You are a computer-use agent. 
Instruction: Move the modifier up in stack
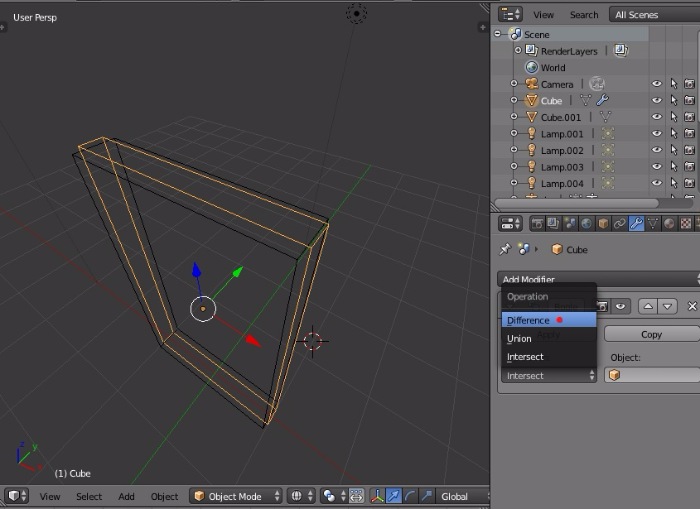[649, 306]
